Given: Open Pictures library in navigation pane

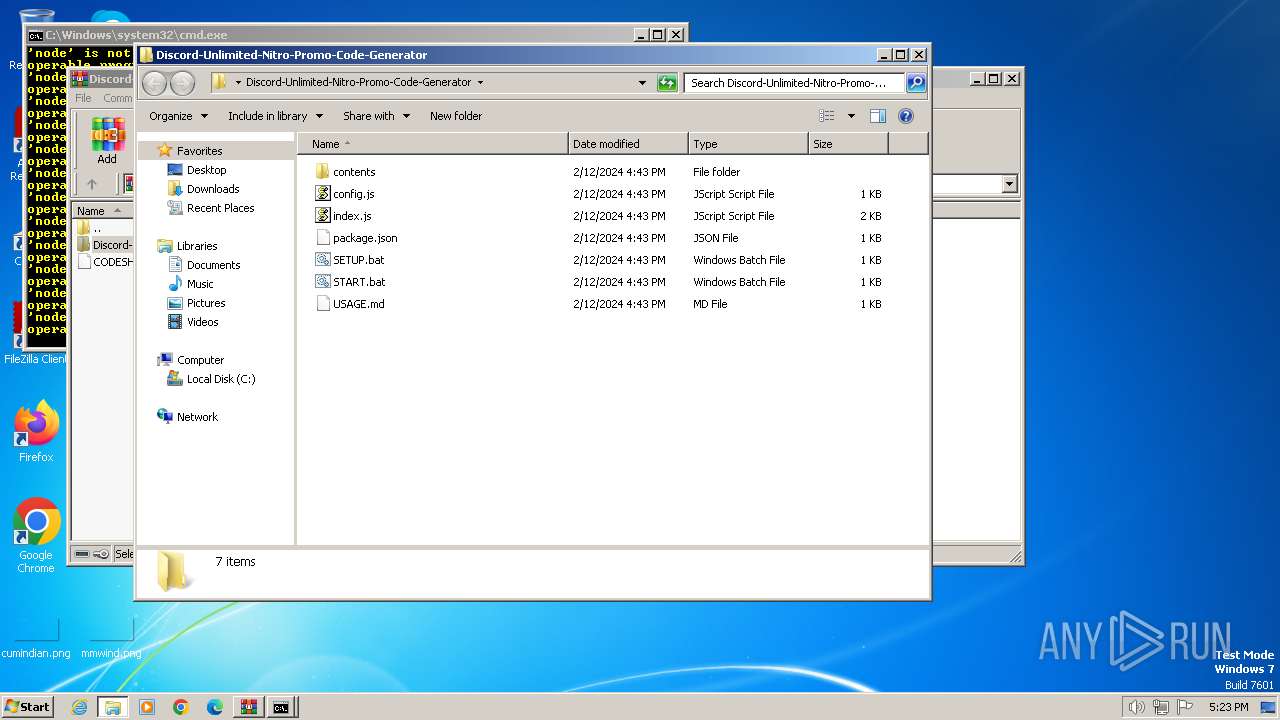Looking at the screenshot, I should 206,303.
